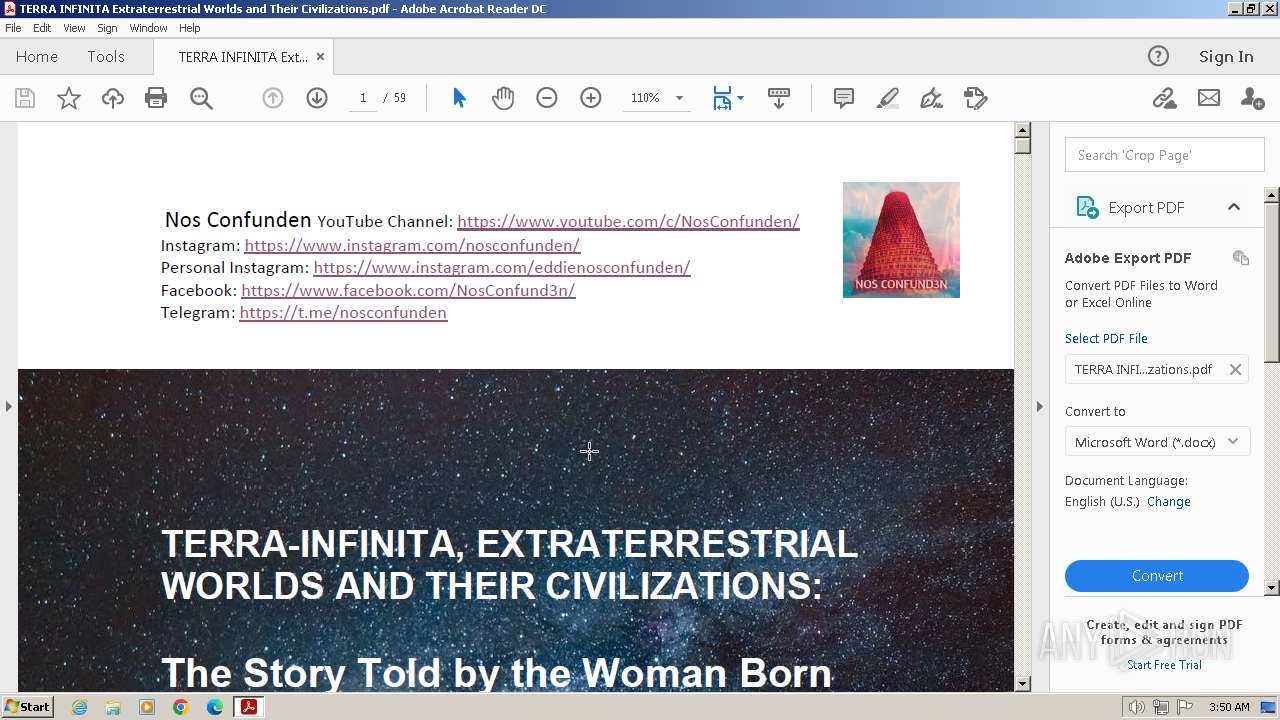Go to previous page arrow
The height and width of the screenshot is (720, 1280).
point(273,98)
